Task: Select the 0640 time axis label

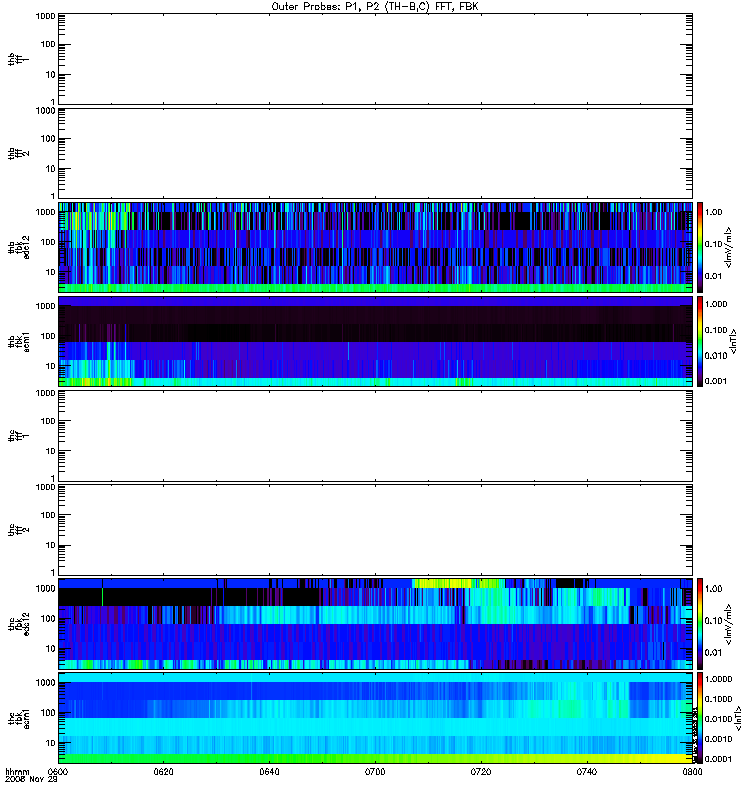Action: click(269, 772)
